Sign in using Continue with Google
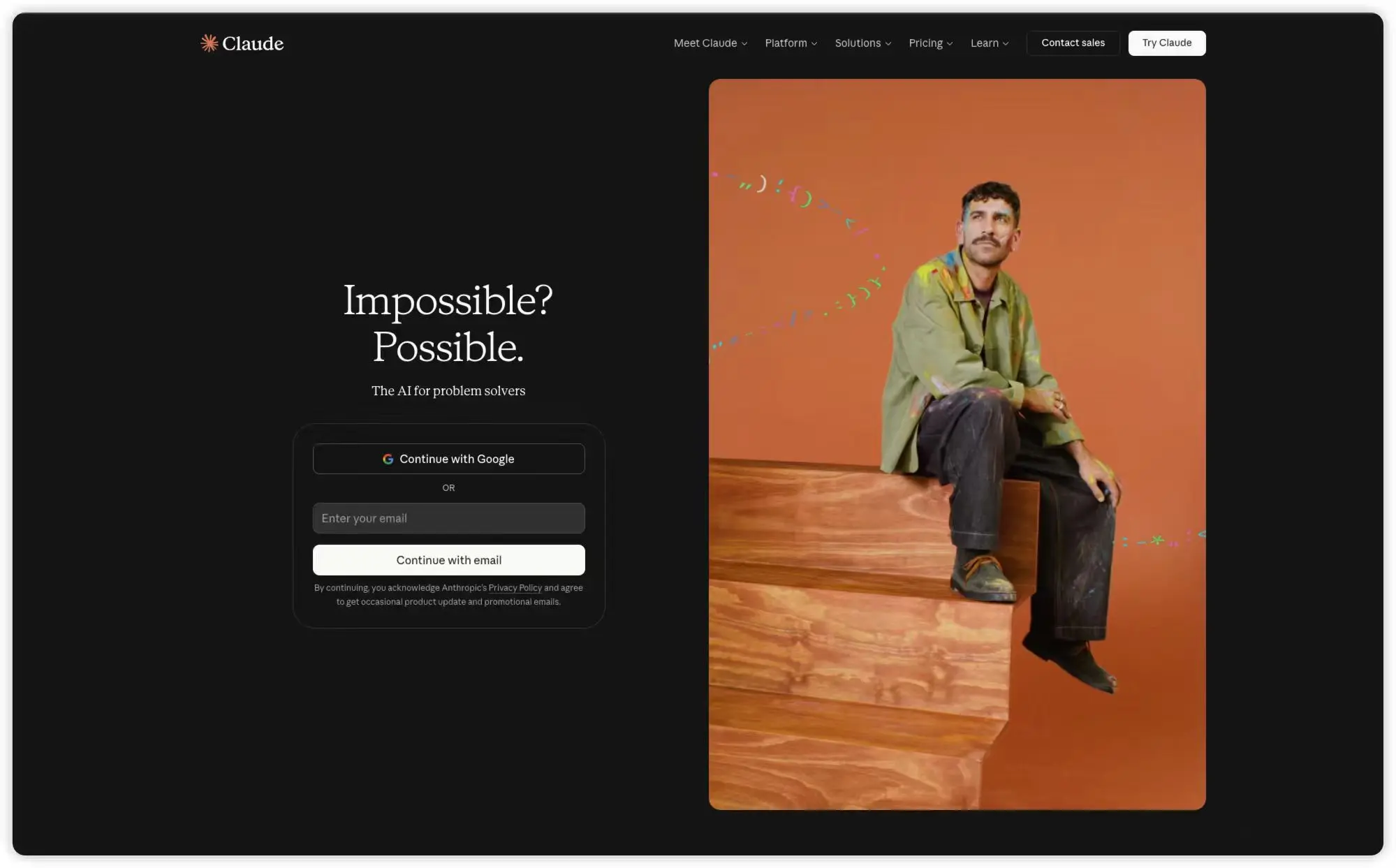This screenshot has width=1396, height=868. [449, 459]
